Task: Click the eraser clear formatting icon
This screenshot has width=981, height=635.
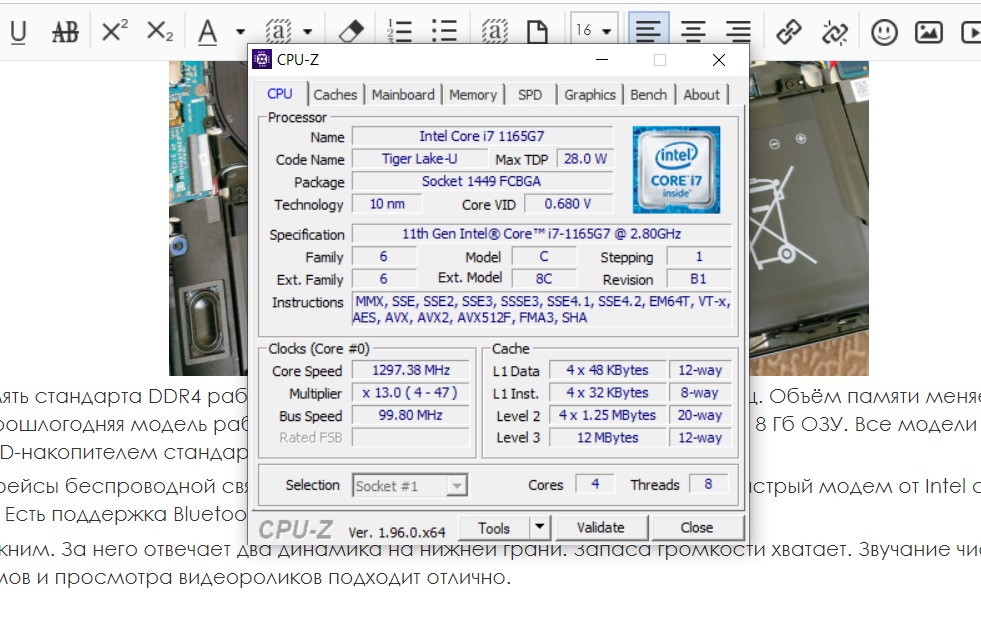Action: (x=352, y=31)
